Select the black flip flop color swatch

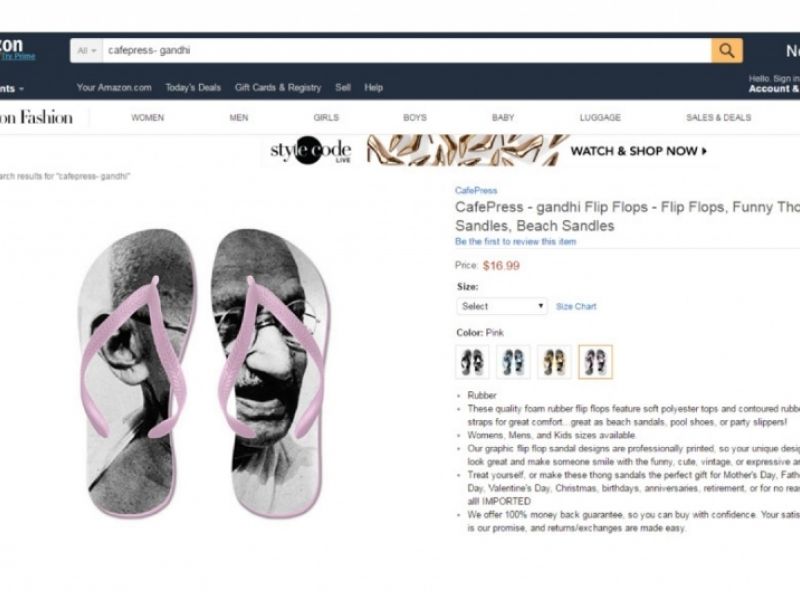472,362
